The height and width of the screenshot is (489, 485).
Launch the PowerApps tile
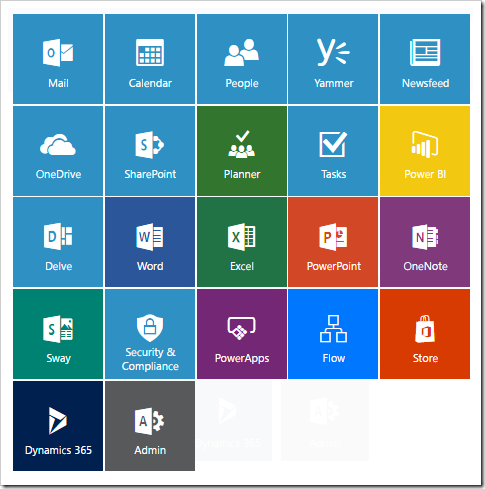pyautogui.click(x=242, y=334)
